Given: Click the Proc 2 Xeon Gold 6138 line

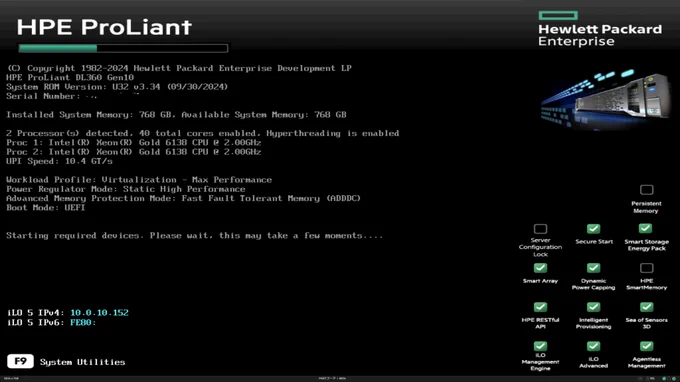Looking at the screenshot, I should pos(134,152).
